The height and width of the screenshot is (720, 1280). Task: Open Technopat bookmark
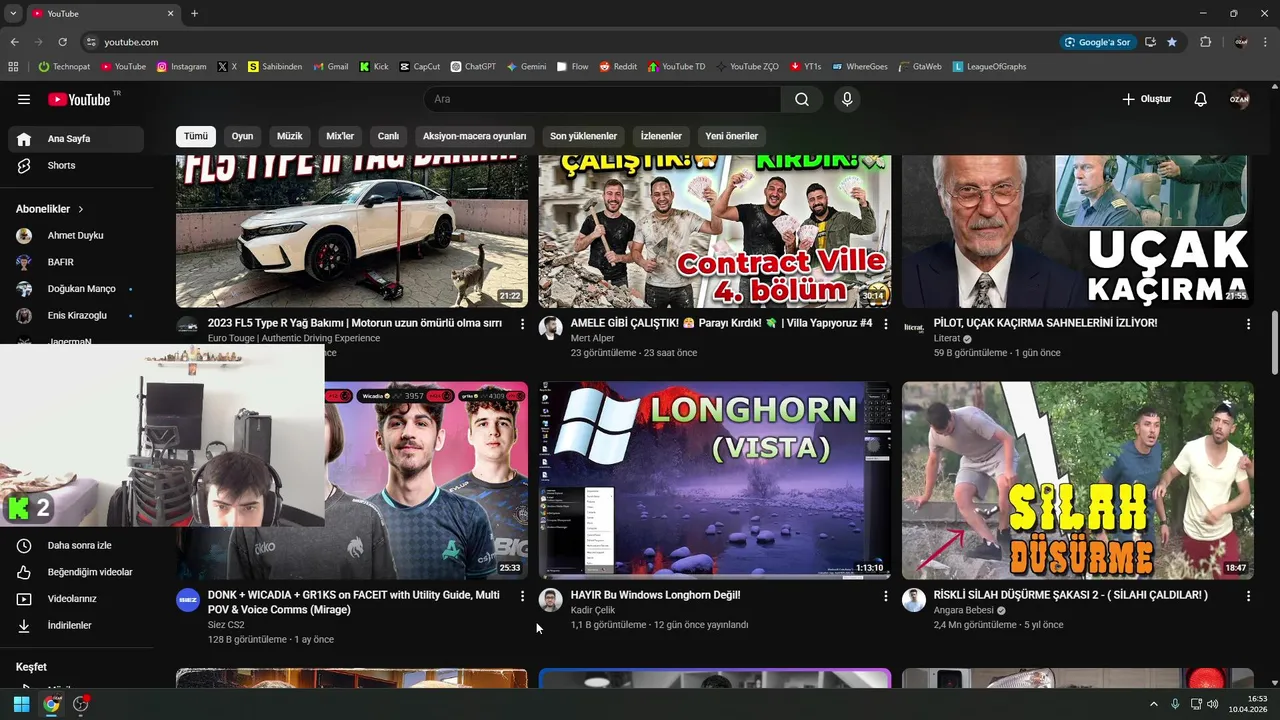pyautogui.click(x=64, y=67)
